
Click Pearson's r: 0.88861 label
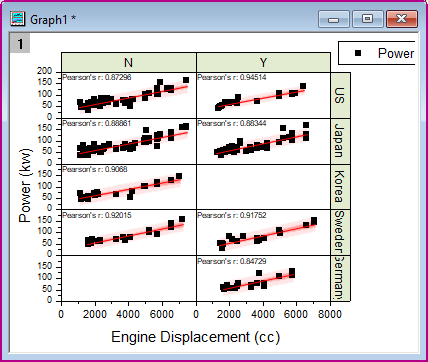[97, 123]
